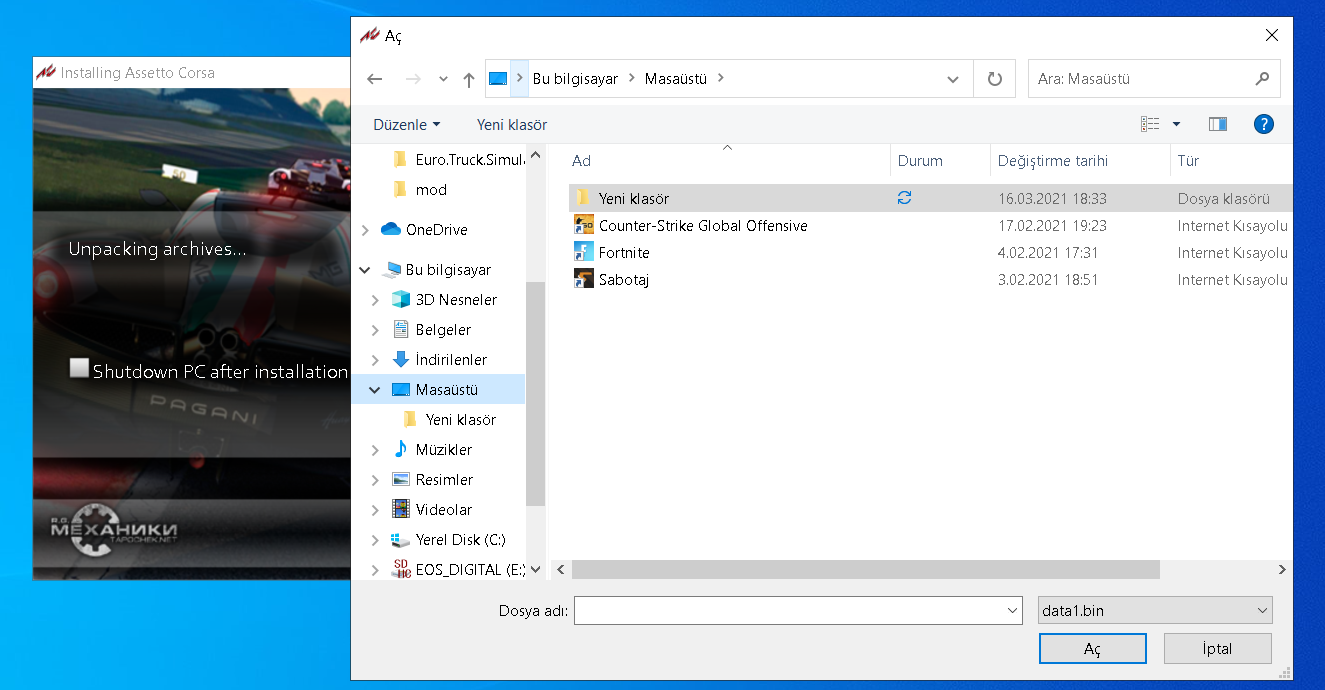Open the view options dropdown arrow
The width and height of the screenshot is (1325, 690).
coord(1176,124)
